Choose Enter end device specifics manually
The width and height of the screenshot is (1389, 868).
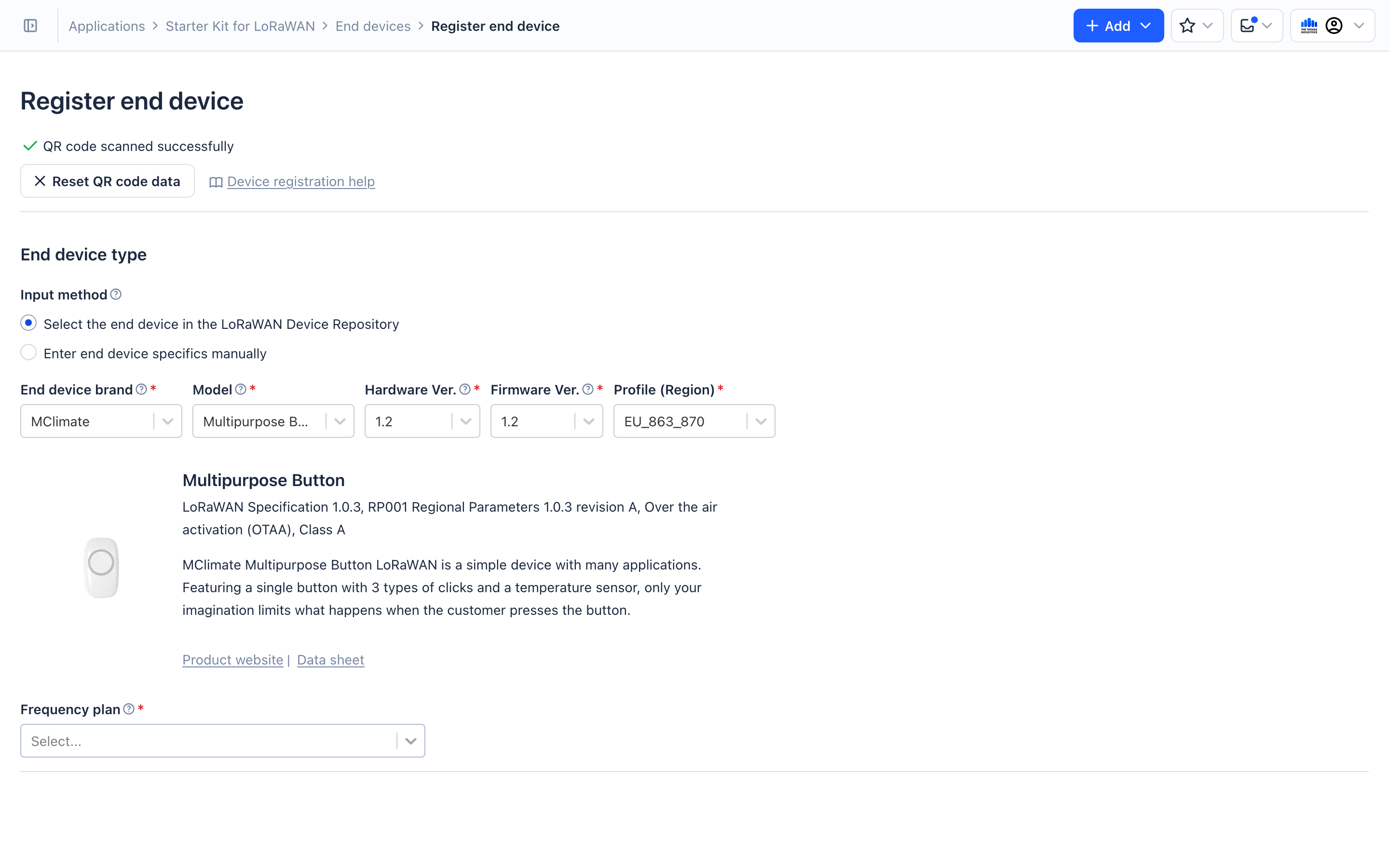(x=29, y=353)
